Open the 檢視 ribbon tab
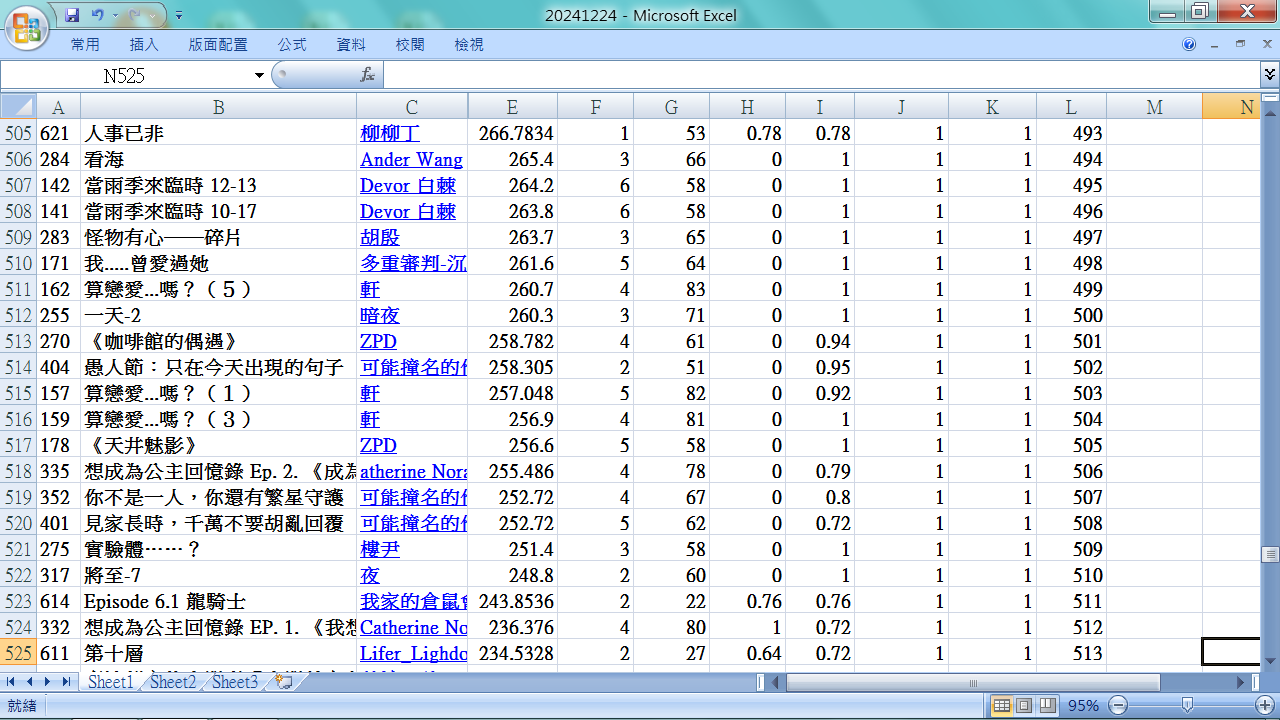The image size is (1280, 720). click(469, 45)
